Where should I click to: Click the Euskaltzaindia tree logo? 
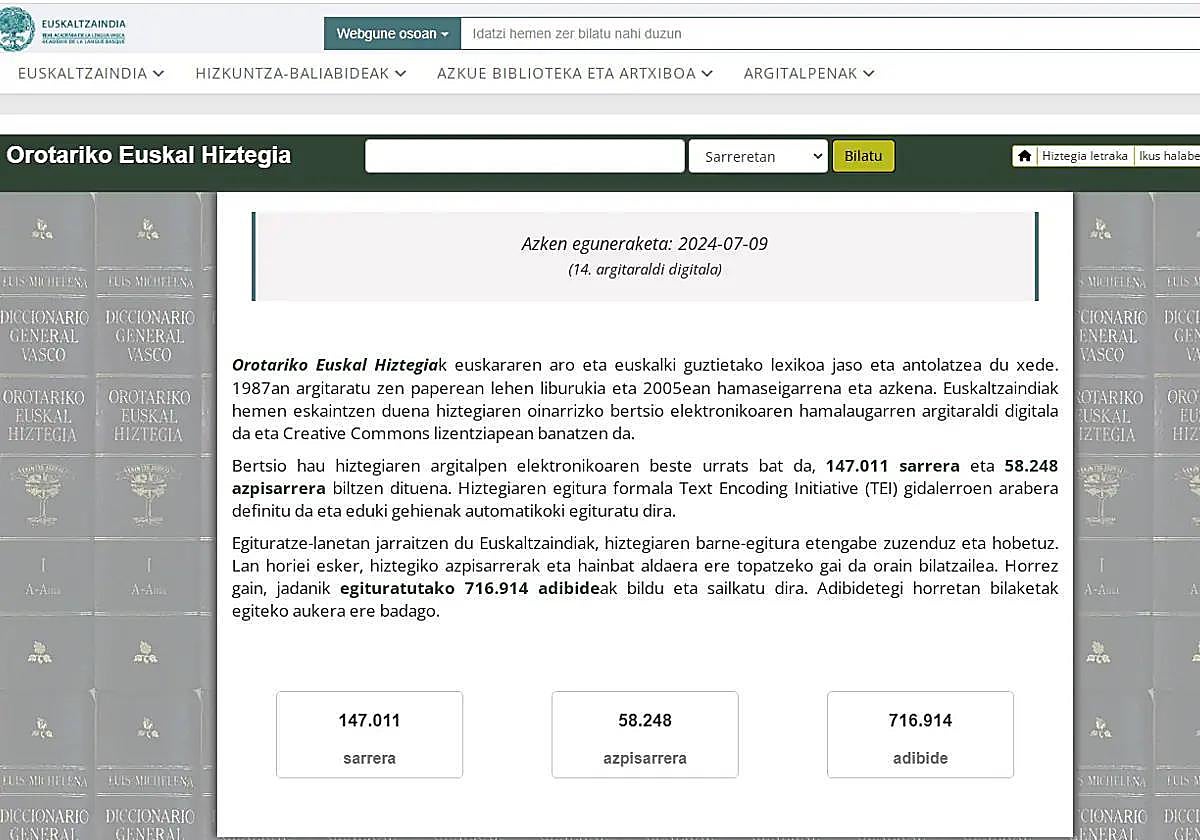pyautogui.click(x=17, y=30)
